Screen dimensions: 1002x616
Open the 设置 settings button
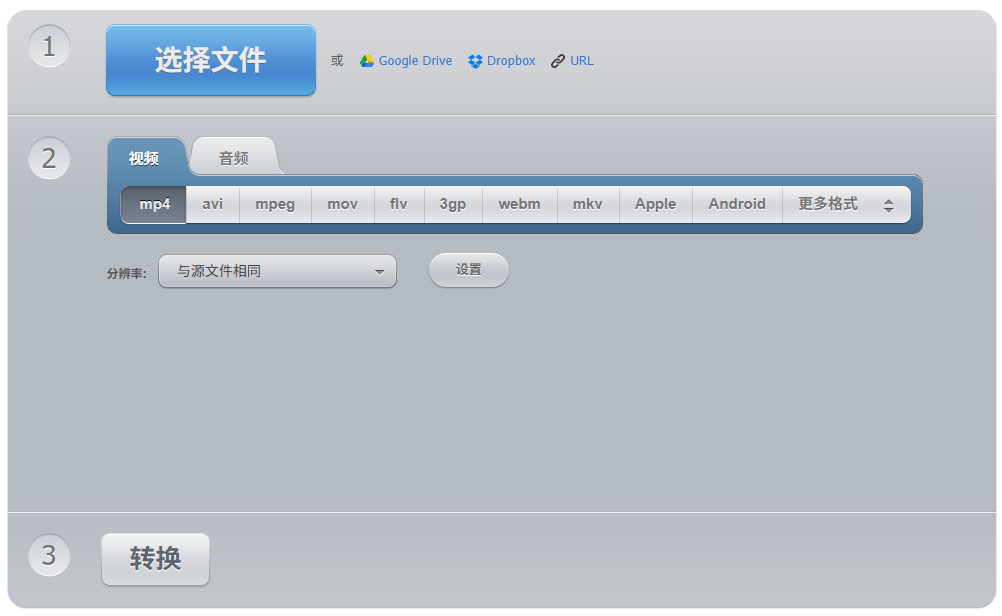[469, 270]
